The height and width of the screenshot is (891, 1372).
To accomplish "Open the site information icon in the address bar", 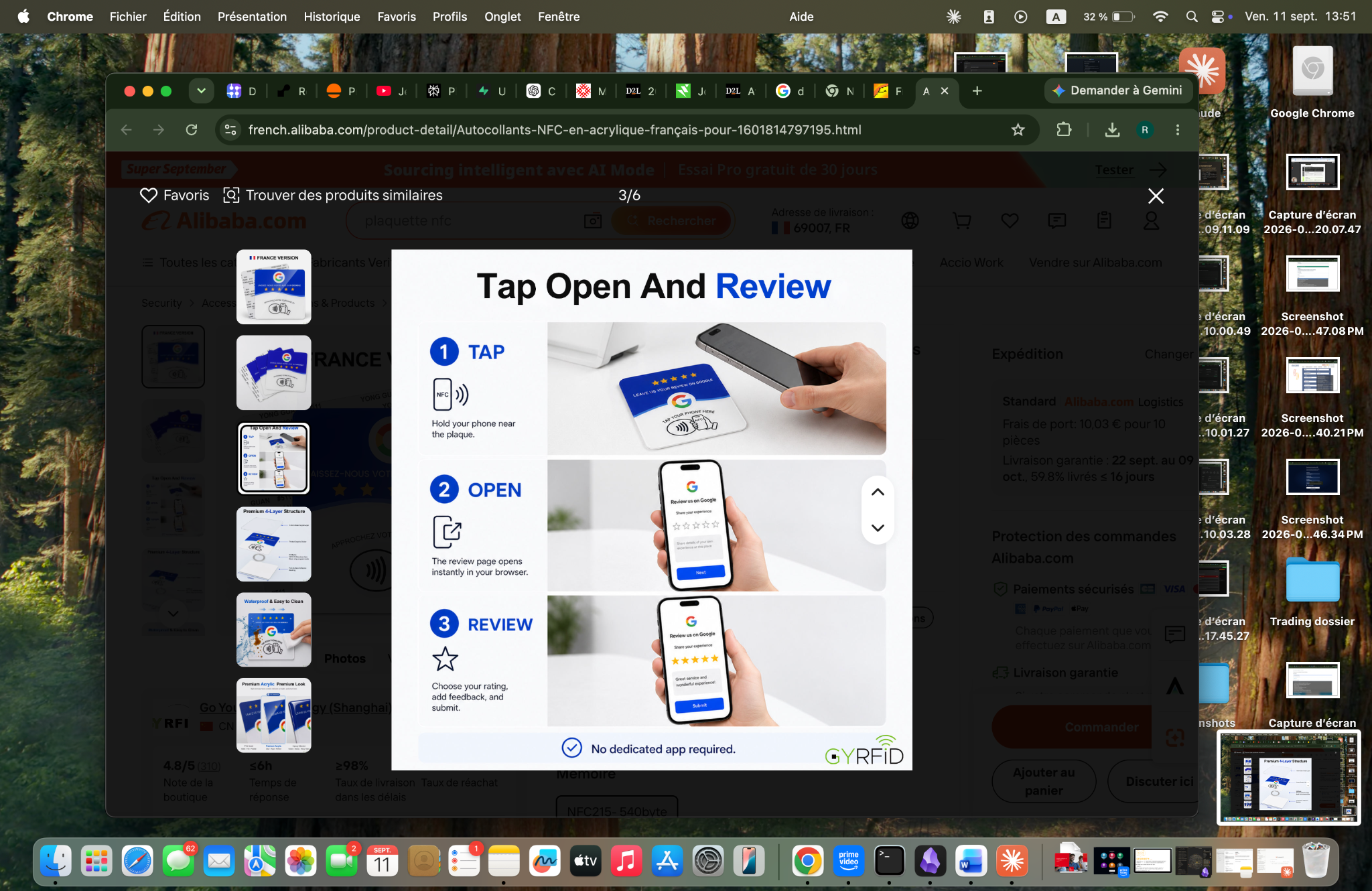I will (x=230, y=130).
